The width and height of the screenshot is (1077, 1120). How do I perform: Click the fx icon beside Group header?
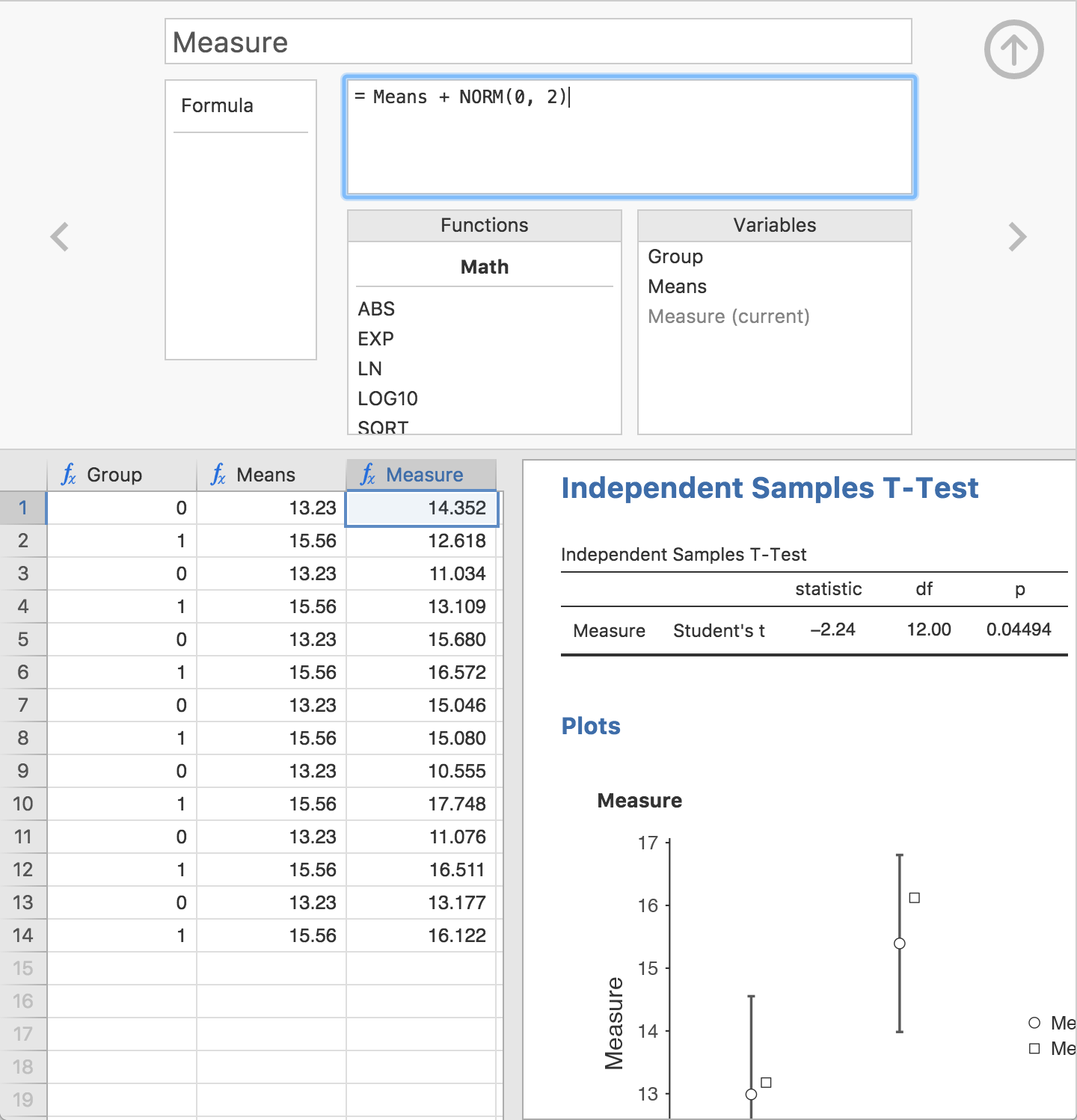tap(69, 474)
